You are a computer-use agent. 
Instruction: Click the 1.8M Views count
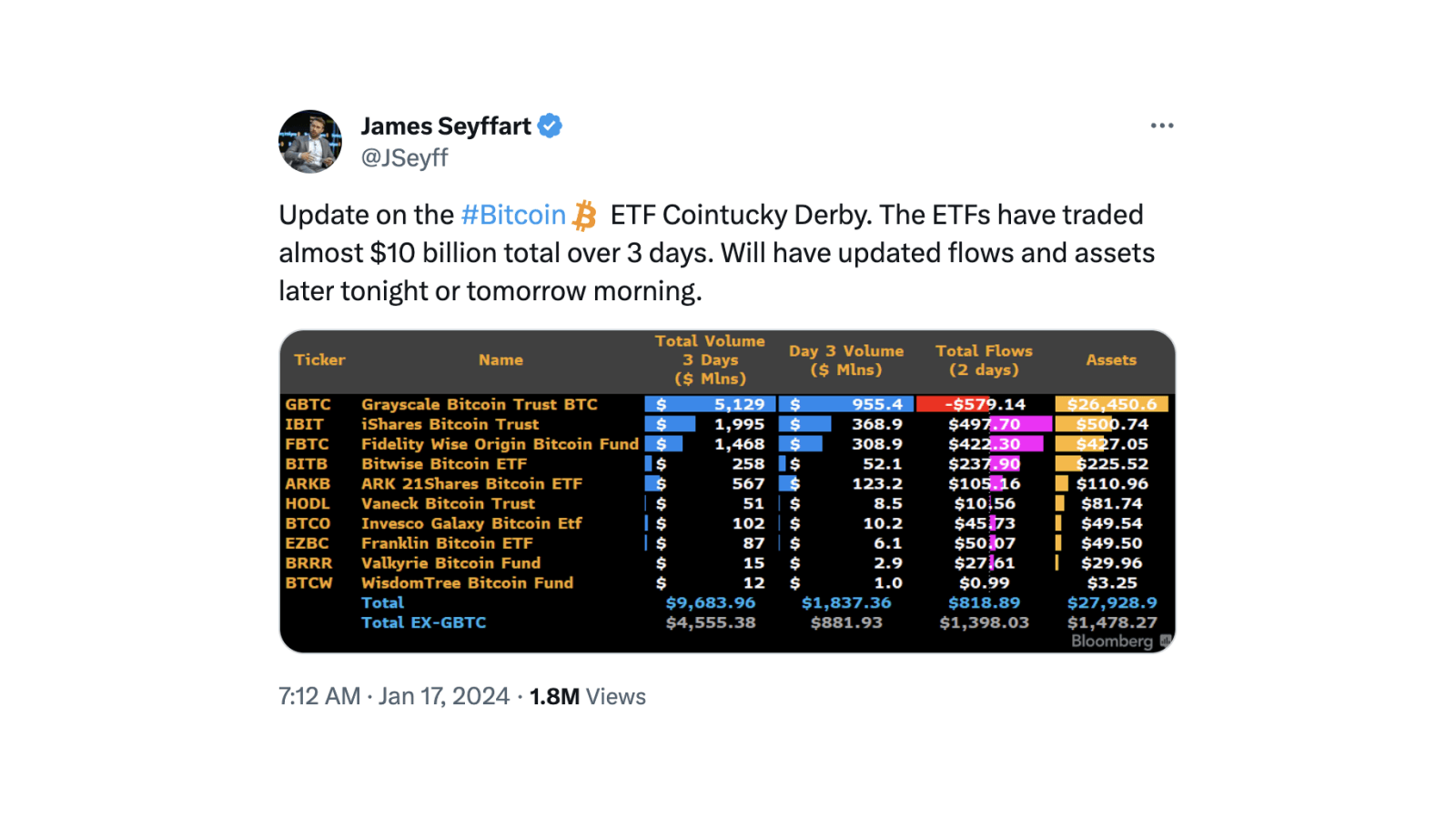[588, 696]
